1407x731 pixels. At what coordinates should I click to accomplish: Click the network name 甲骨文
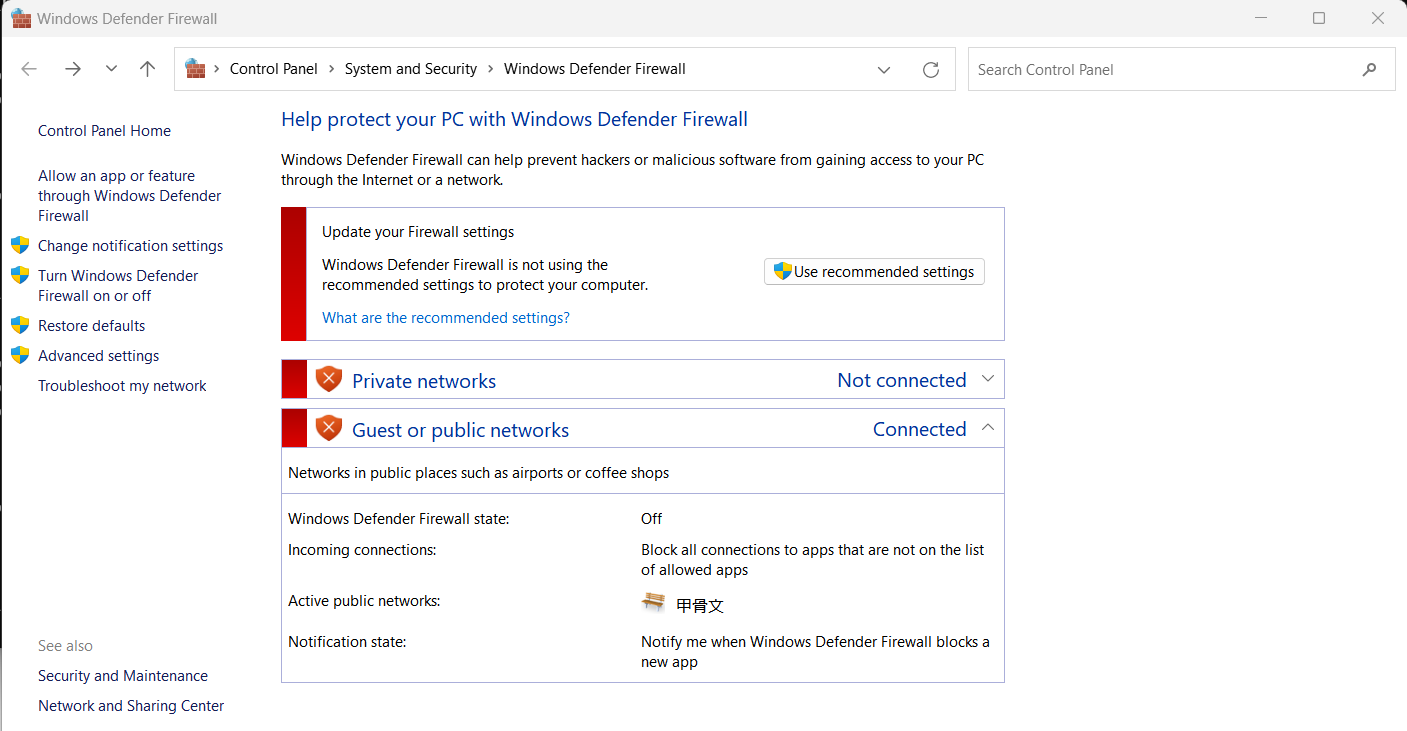click(700, 606)
